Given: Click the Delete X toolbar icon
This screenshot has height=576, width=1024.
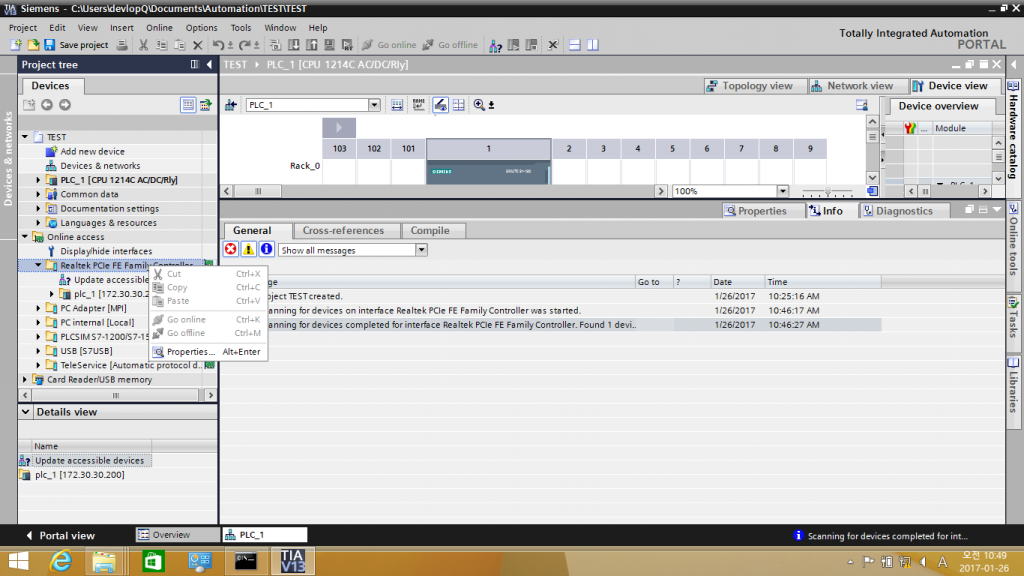Looking at the screenshot, I should click(x=197, y=45).
